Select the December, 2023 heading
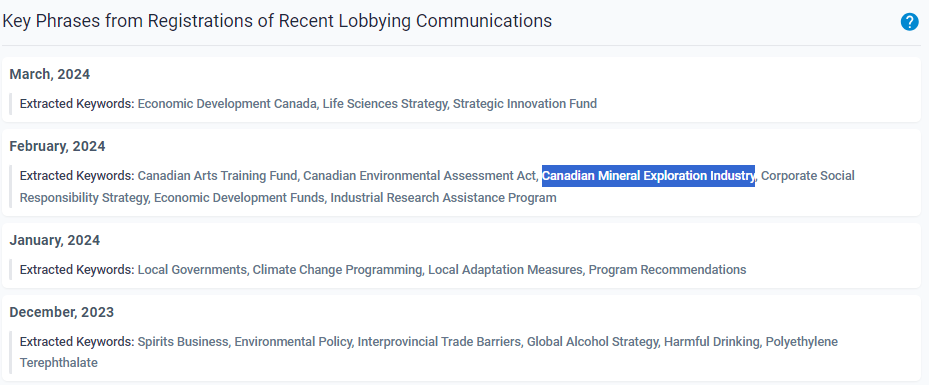Screen dimensions: 929x385 tap(62, 312)
